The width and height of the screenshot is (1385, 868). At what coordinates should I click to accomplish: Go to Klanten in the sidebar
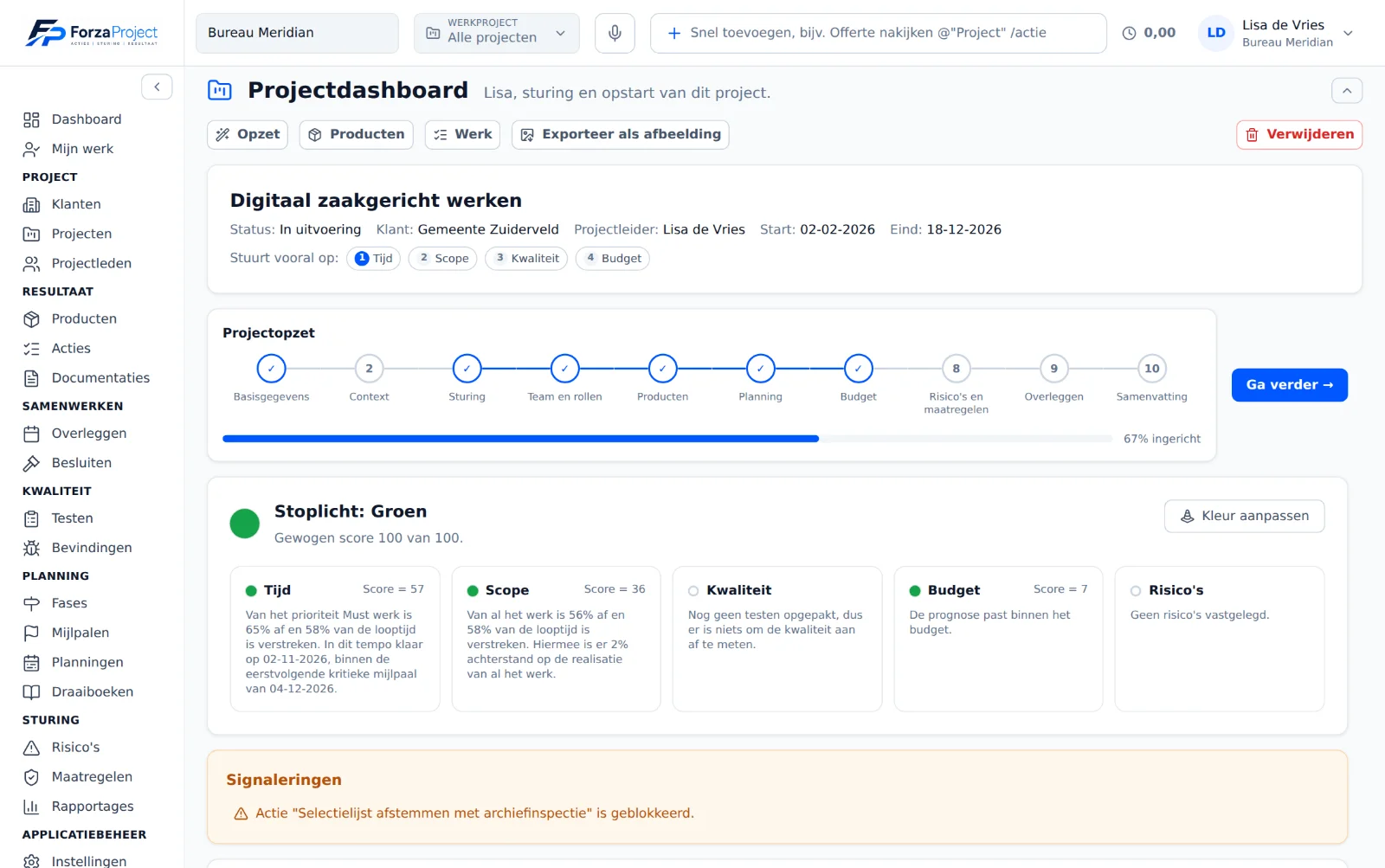click(76, 204)
